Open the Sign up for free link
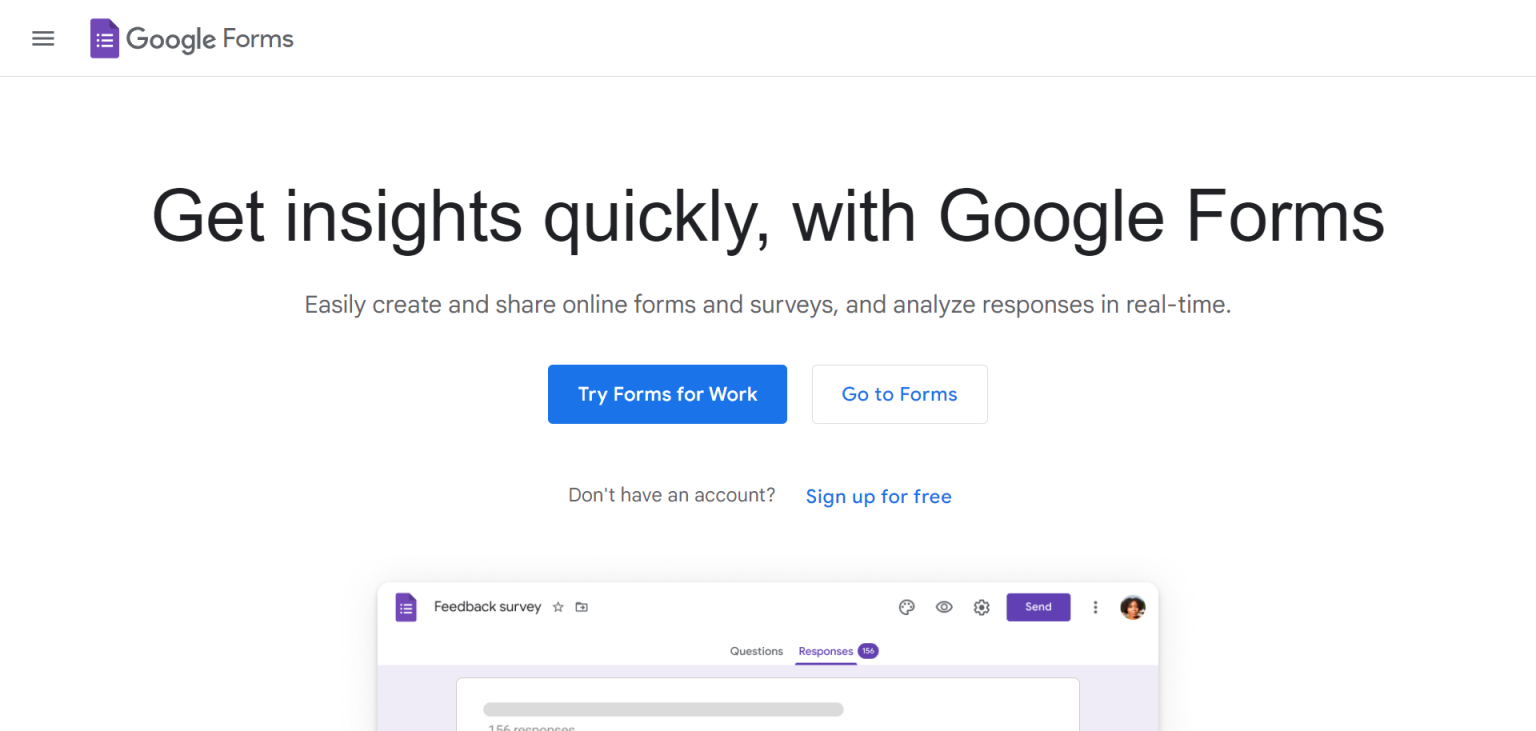The image size is (1536, 731). (878, 496)
